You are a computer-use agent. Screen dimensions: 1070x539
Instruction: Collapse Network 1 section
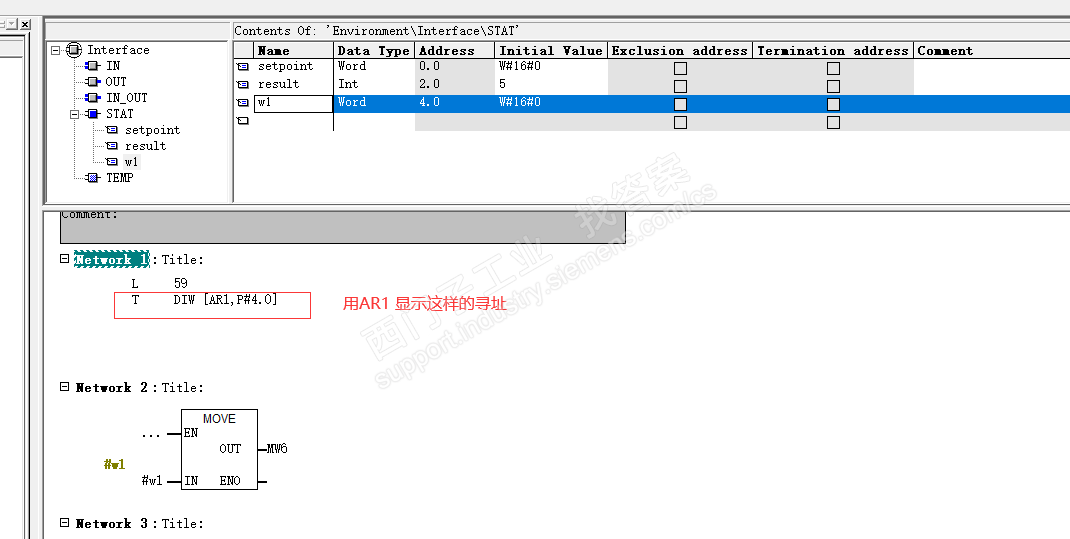tap(64, 259)
